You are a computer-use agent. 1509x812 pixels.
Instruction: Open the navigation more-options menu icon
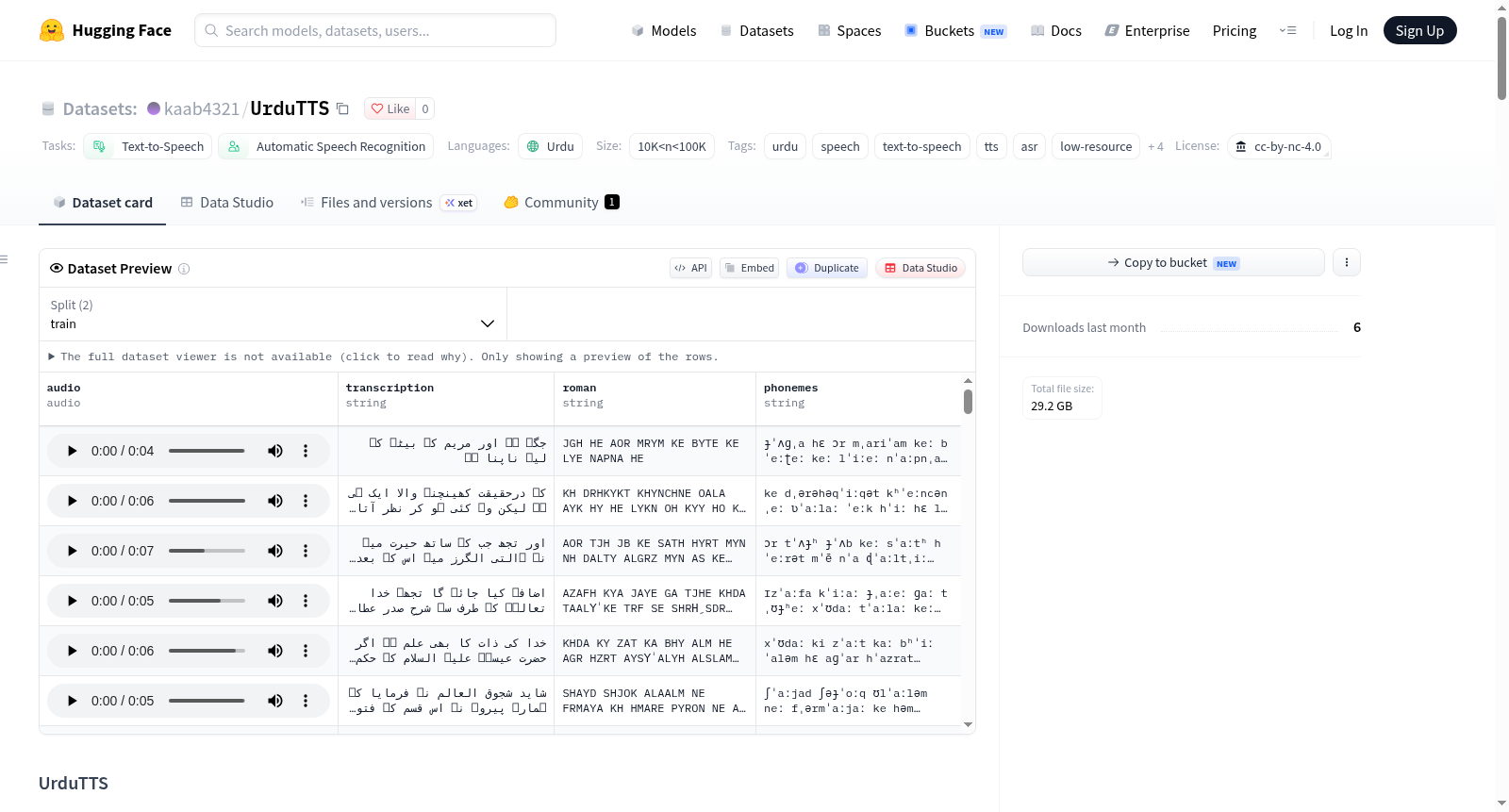pos(1287,30)
